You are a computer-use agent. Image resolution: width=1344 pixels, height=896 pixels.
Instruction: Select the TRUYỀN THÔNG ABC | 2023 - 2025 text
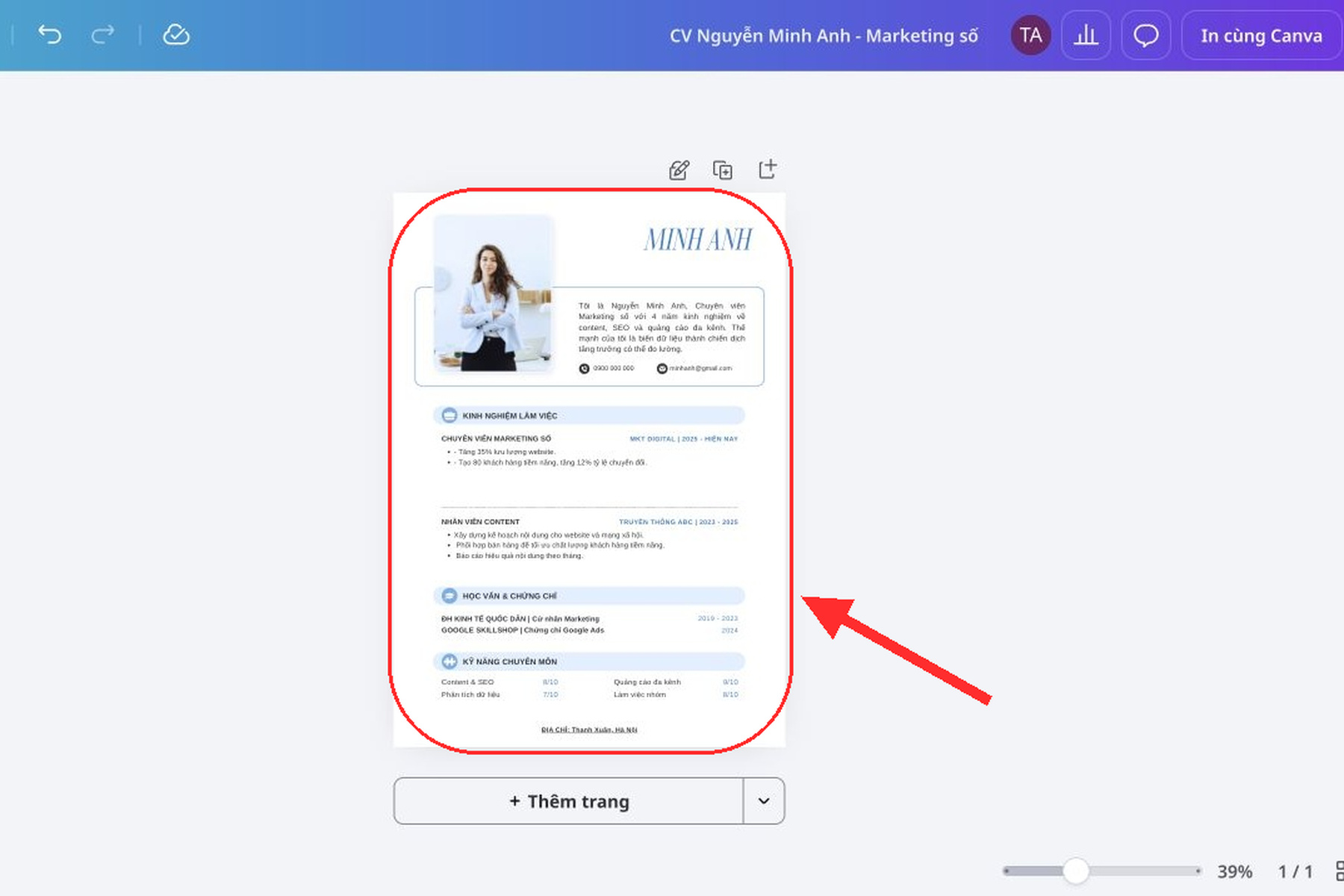click(x=678, y=522)
